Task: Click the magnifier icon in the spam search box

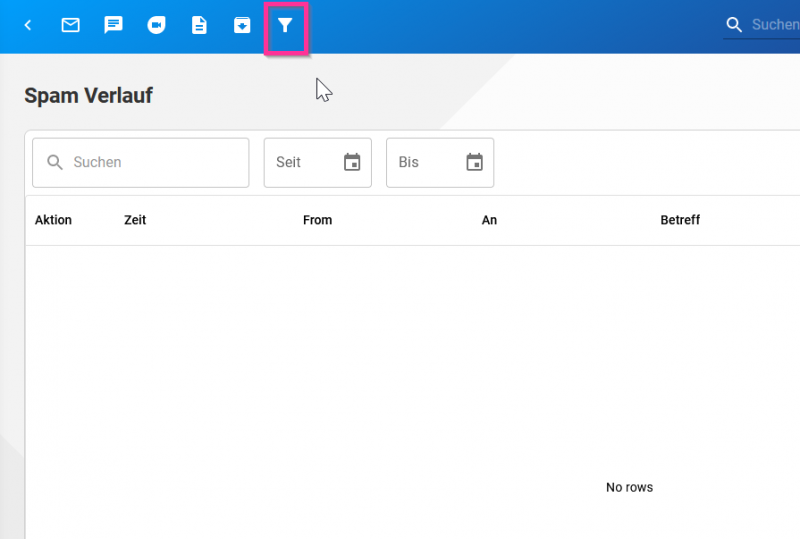Action: click(55, 162)
